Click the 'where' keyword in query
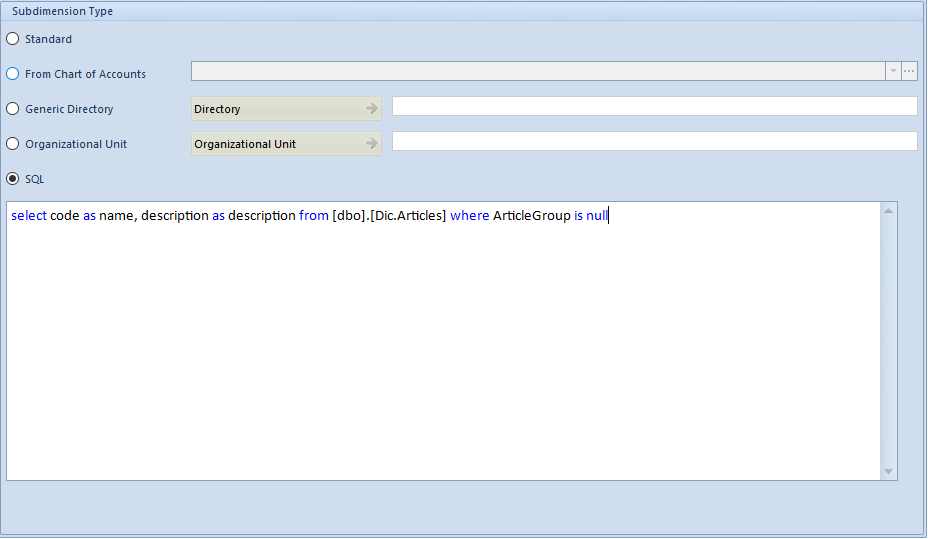This screenshot has height=539, width=928. click(x=470, y=215)
